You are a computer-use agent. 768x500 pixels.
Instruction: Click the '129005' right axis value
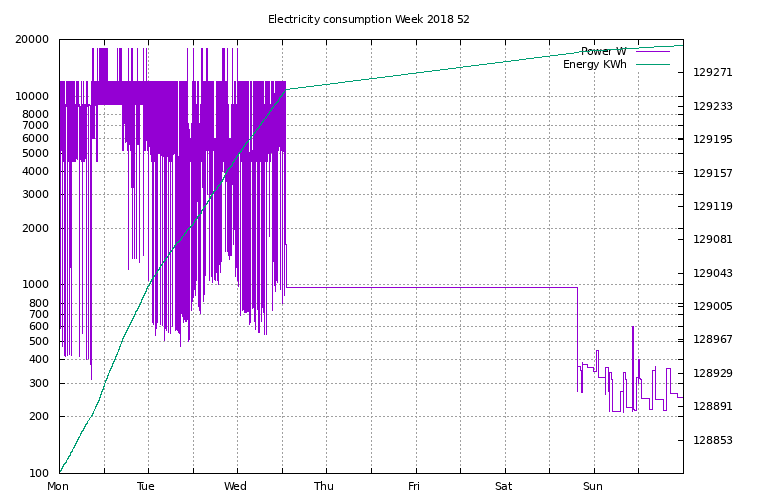coord(713,306)
